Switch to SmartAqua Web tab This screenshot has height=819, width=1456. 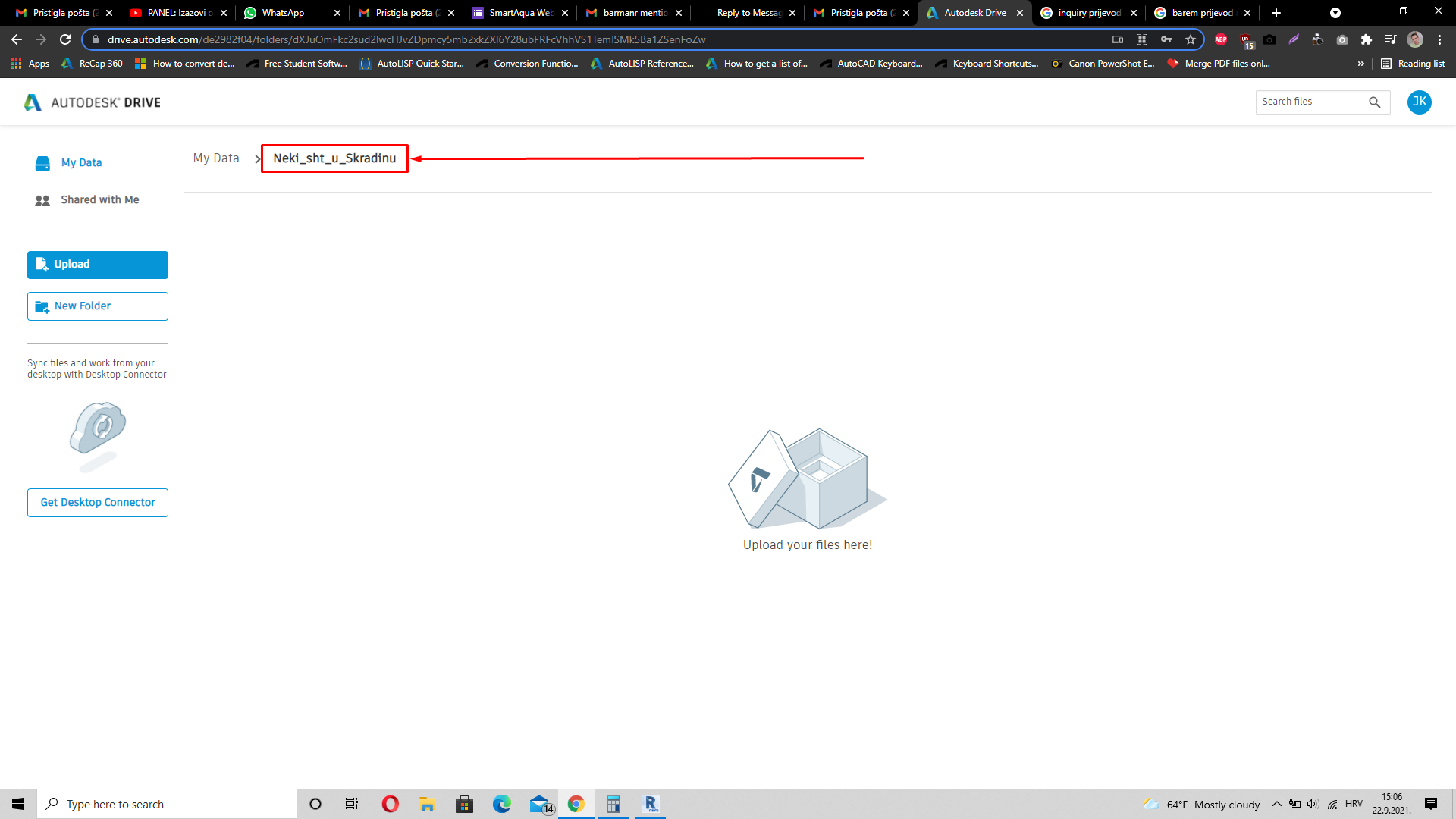pyautogui.click(x=519, y=13)
